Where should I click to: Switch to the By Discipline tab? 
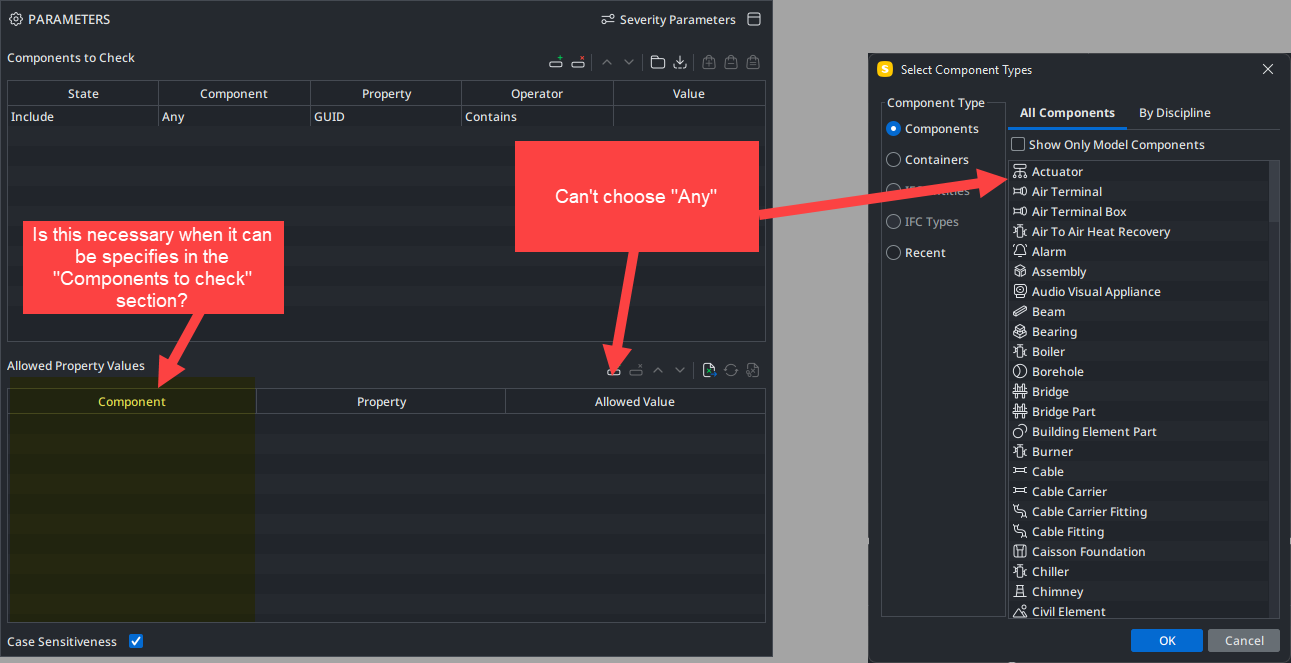point(1175,113)
